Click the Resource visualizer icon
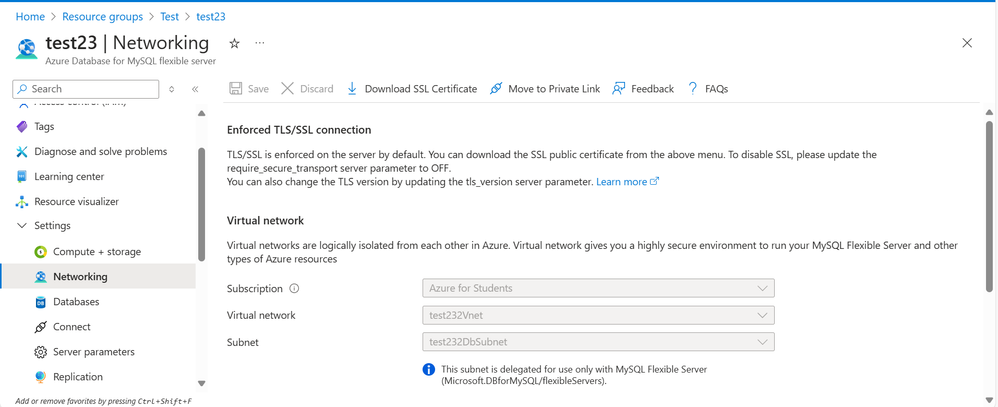 (x=22, y=202)
